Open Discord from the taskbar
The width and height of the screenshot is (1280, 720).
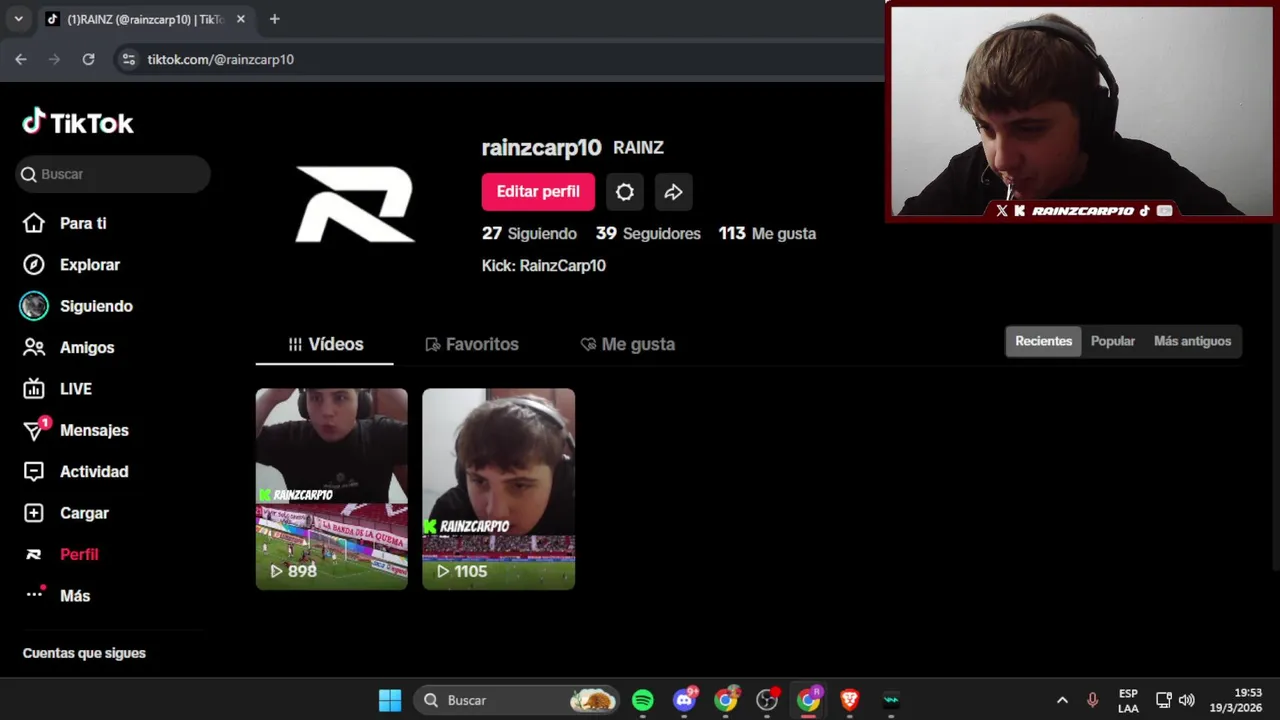[x=685, y=700]
